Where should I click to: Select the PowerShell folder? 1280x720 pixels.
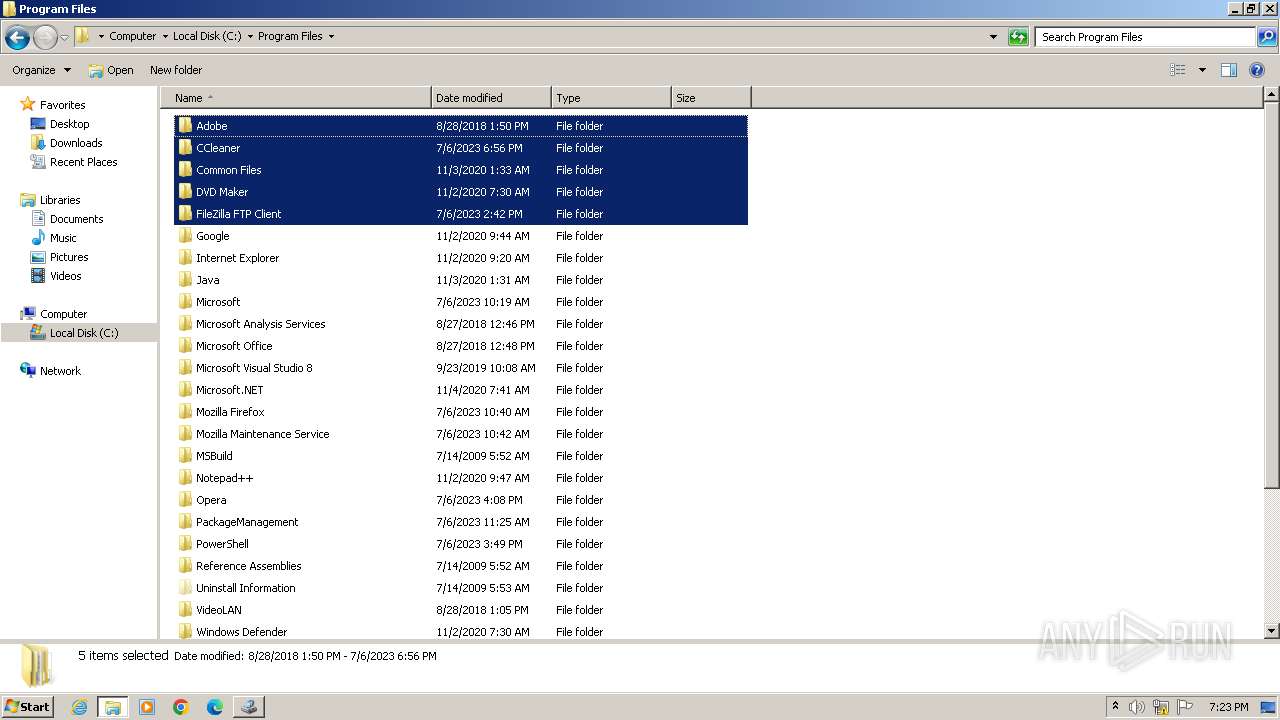click(222, 544)
